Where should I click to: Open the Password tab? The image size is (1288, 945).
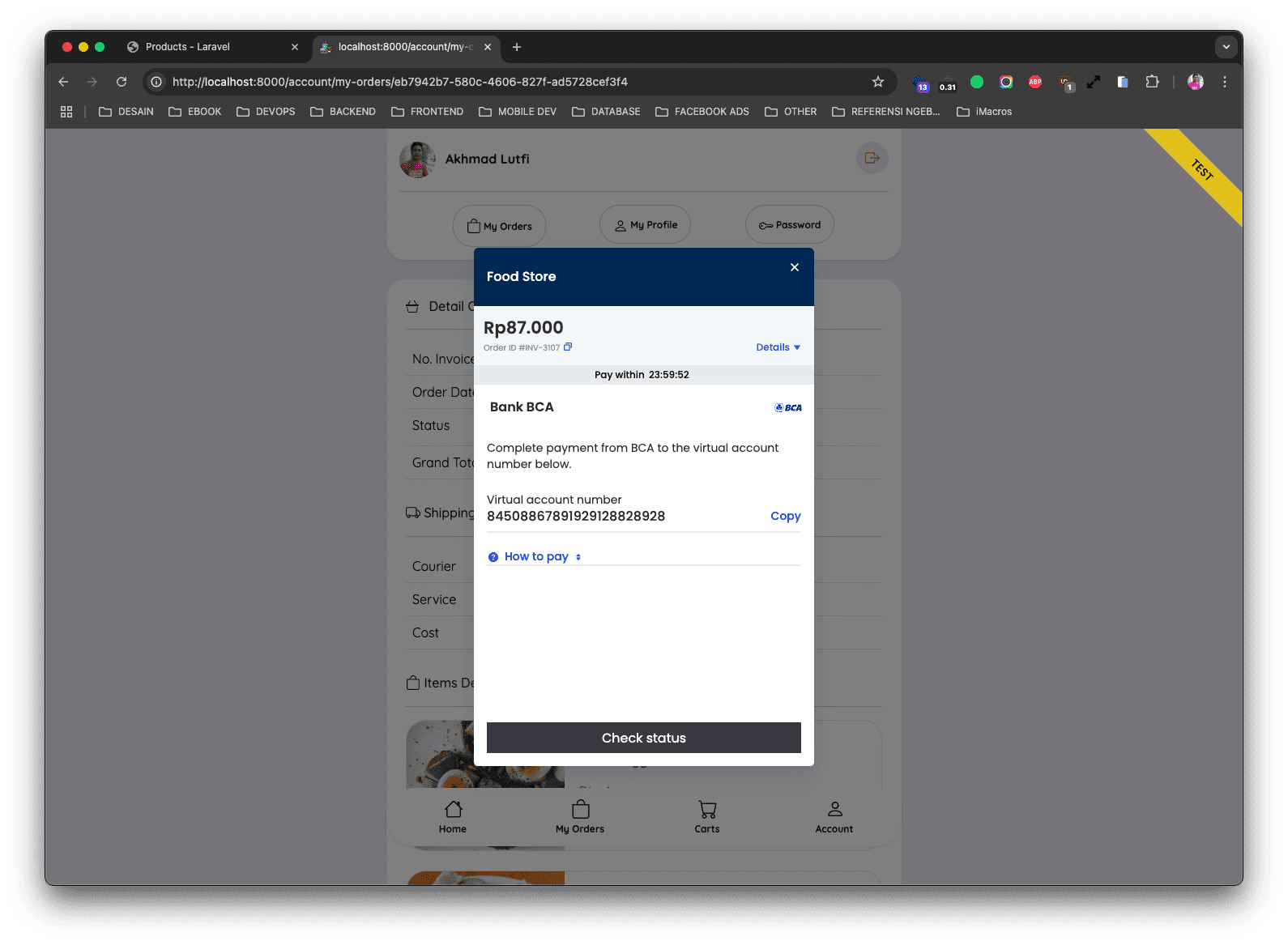[789, 225]
